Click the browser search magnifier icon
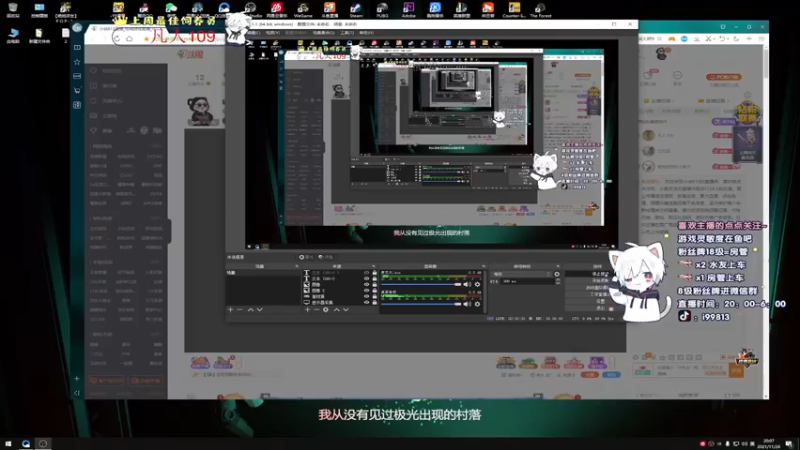 [x=659, y=39]
